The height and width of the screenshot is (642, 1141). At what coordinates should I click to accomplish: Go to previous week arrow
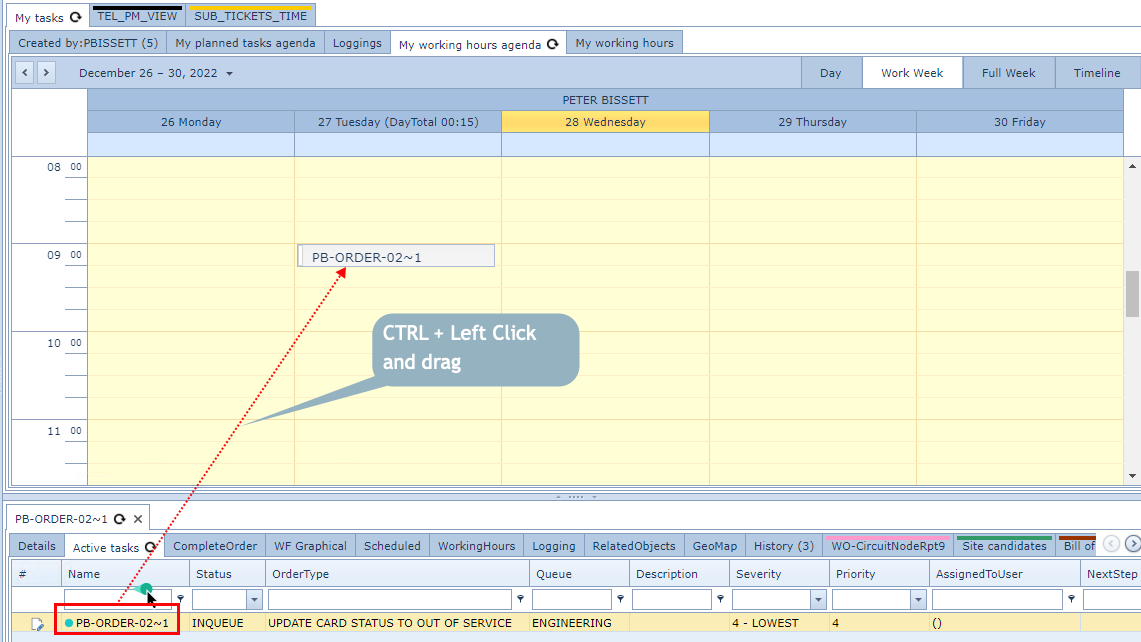tap(25, 73)
